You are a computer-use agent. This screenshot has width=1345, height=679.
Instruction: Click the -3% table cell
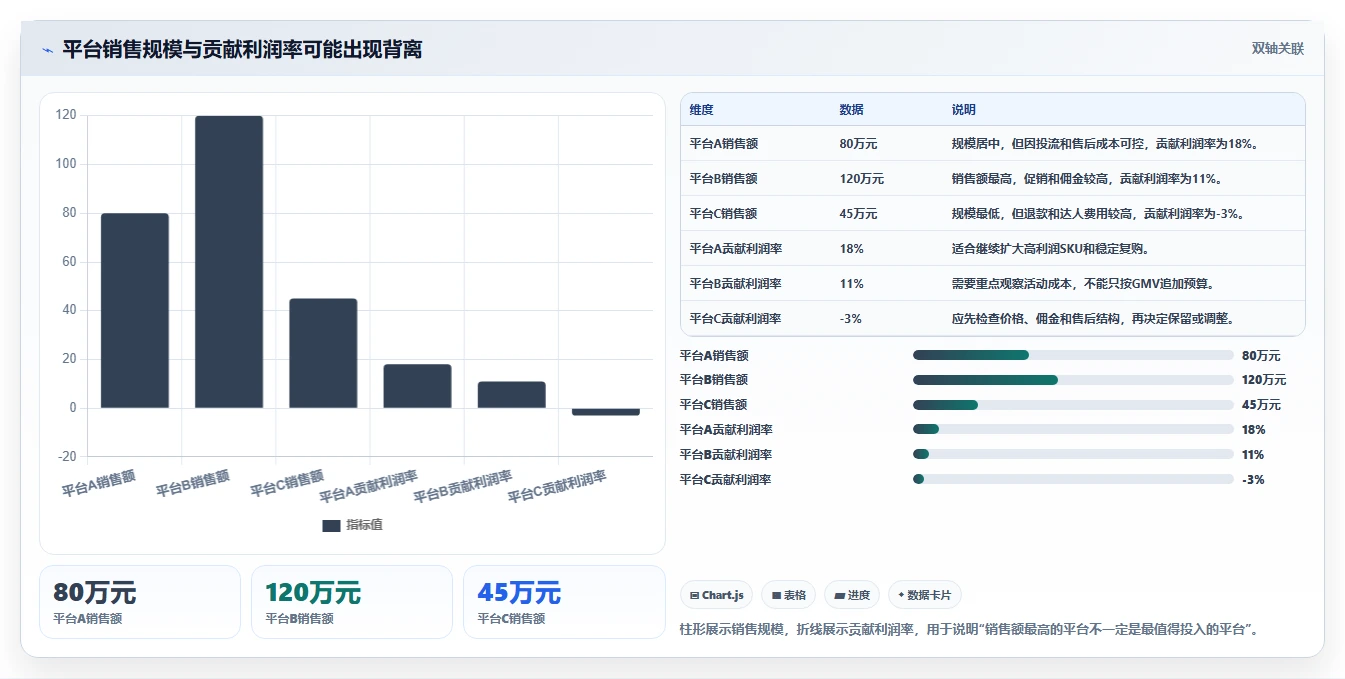851,319
